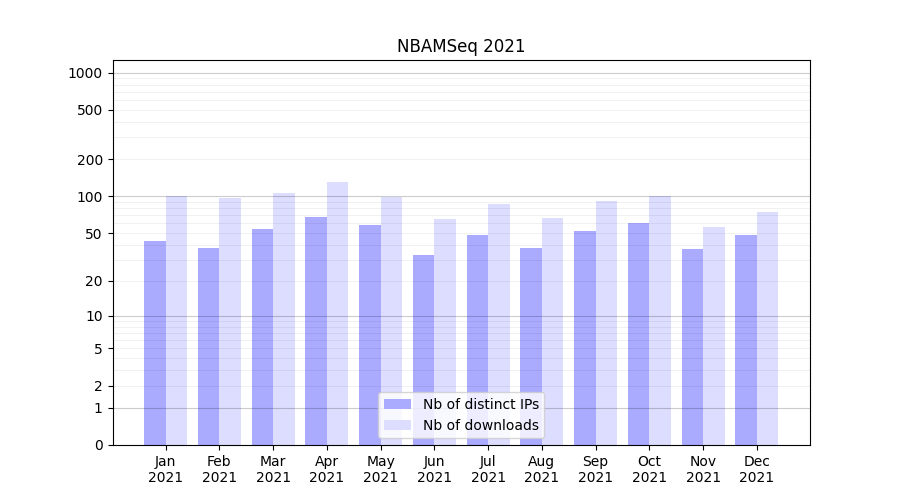Image resolution: width=900 pixels, height=500 pixels.
Task: Select the 'Nb of downloads' legend label
Action: (480, 425)
